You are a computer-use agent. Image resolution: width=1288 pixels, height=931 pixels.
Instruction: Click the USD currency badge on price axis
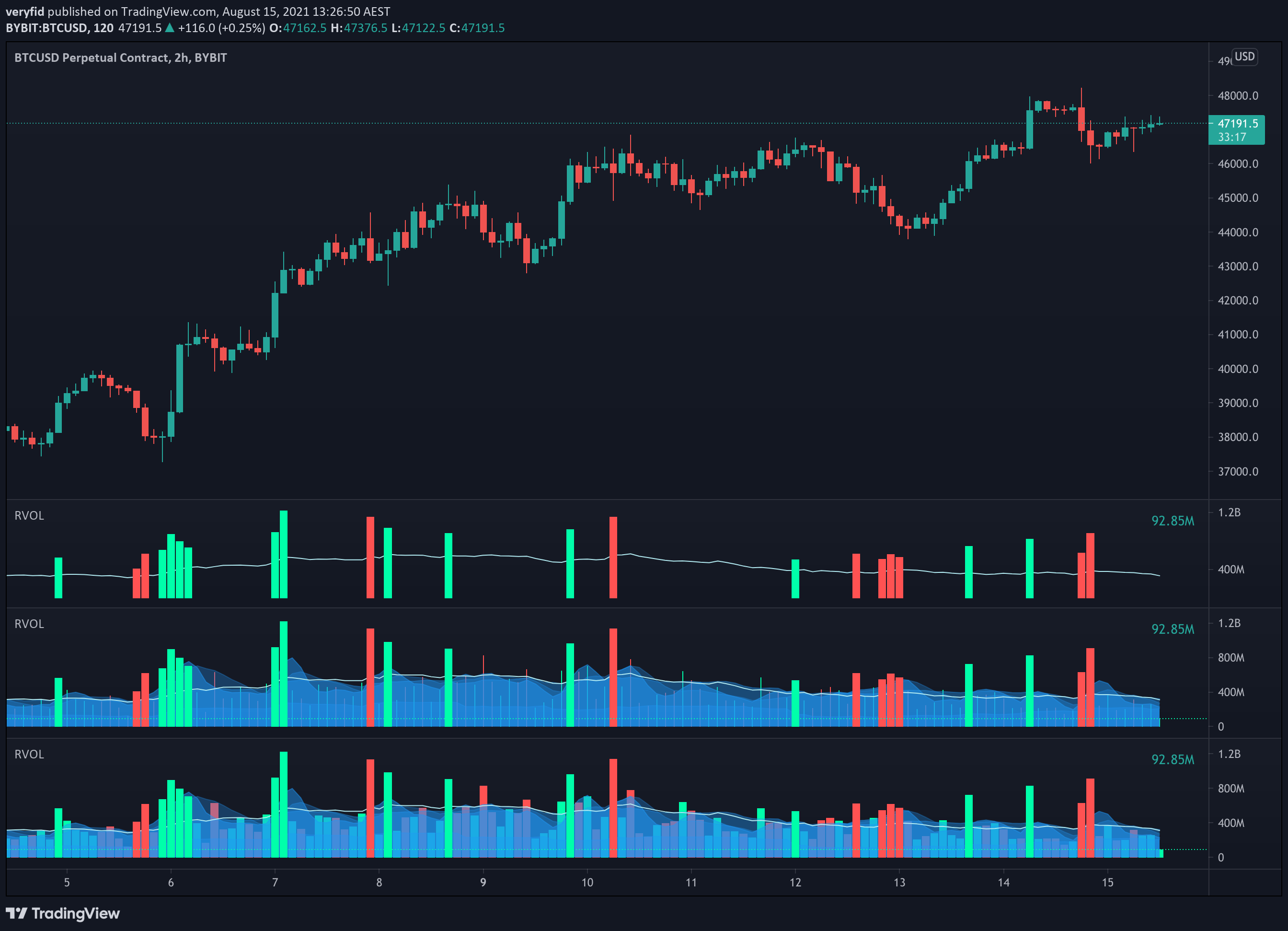point(1244,57)
